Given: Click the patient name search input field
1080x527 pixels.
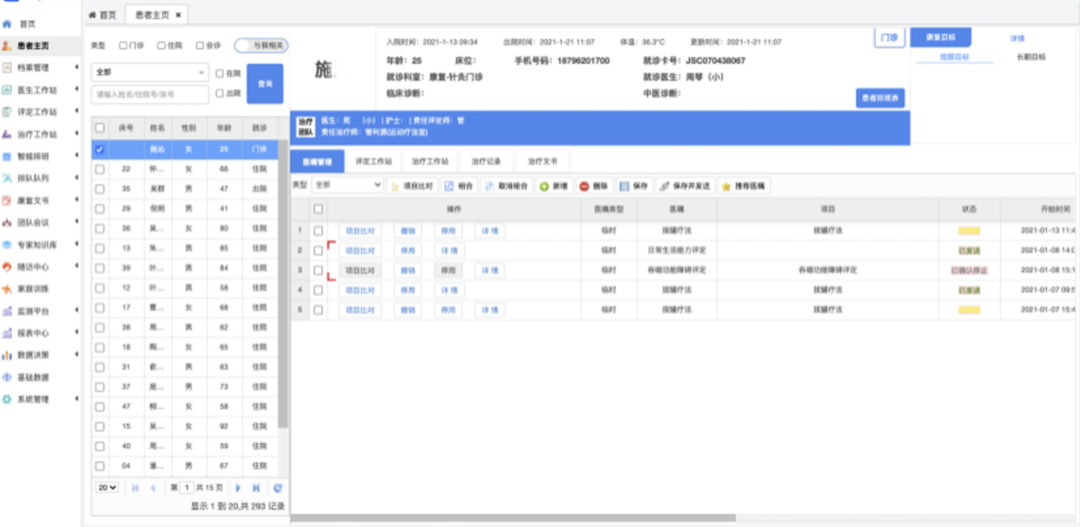Looking at the screenshot, I should (150, 94).
